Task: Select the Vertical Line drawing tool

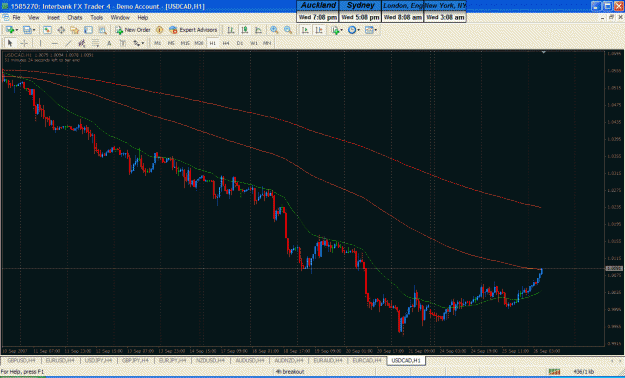Action: [x=40, y=43]
